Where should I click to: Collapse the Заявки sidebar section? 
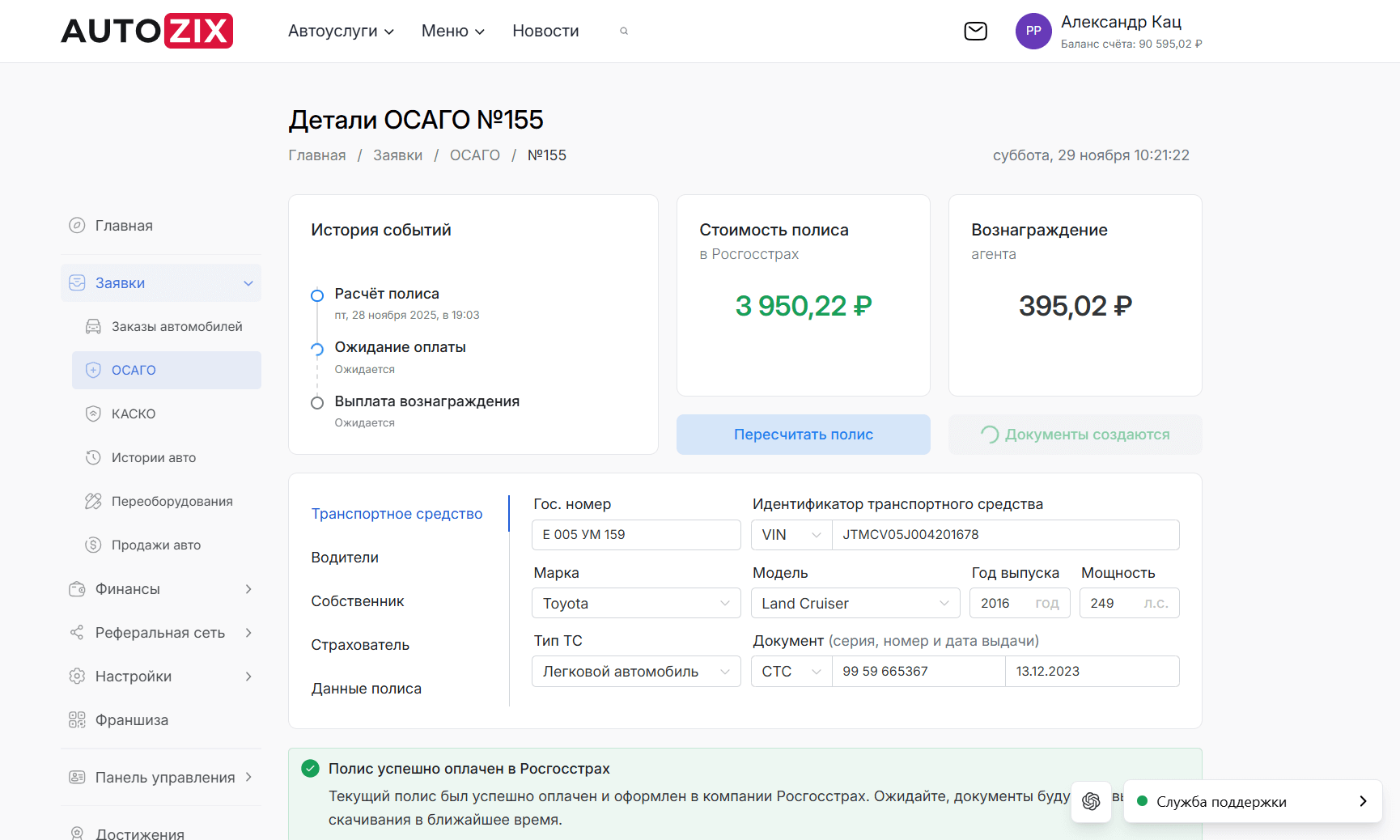click(x=248, y=283)
